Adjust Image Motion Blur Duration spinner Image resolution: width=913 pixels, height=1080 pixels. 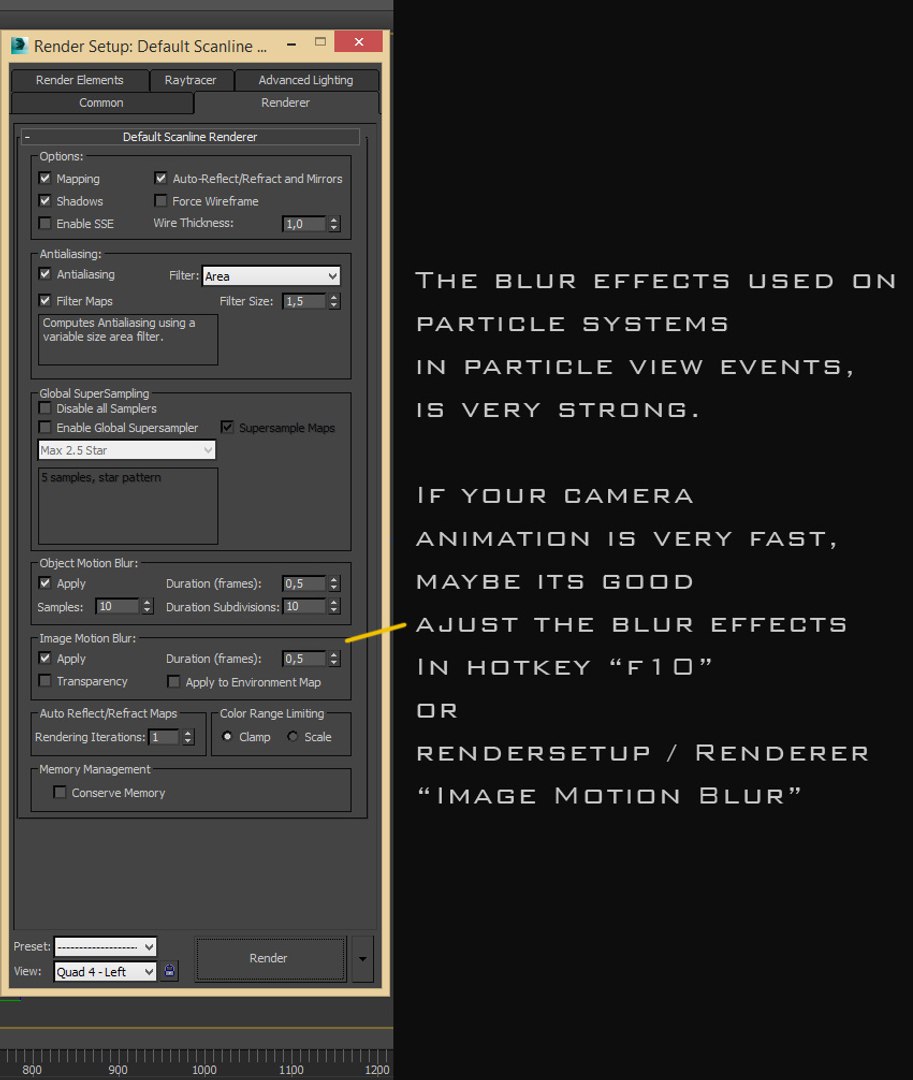(x=334, y=659)
